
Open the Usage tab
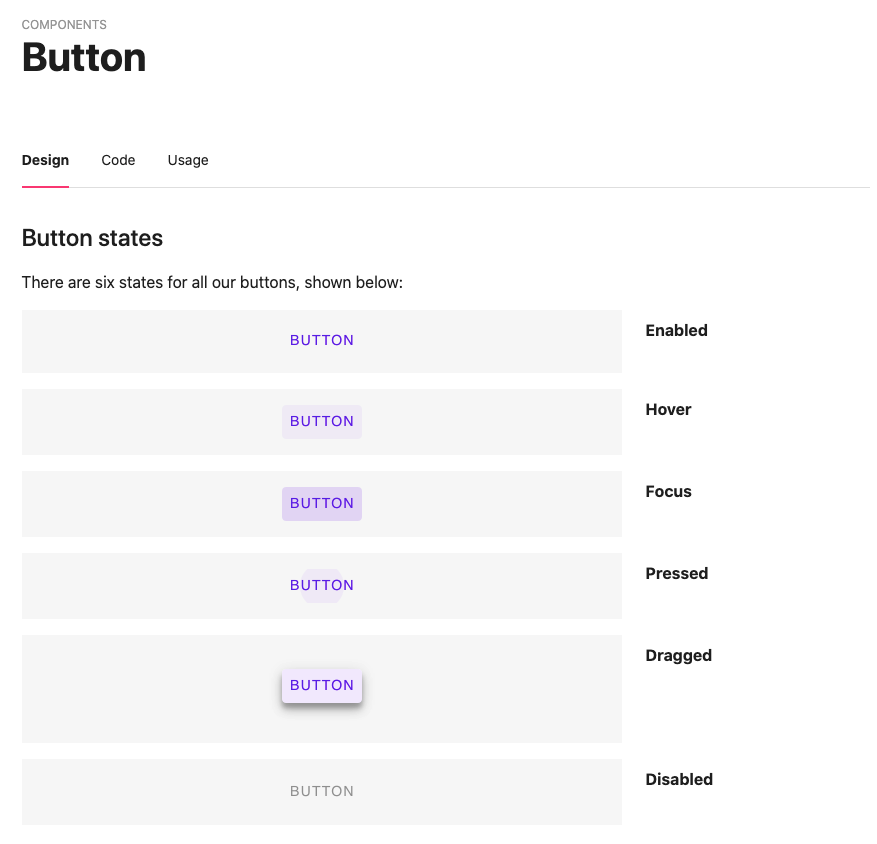[187, 160]
